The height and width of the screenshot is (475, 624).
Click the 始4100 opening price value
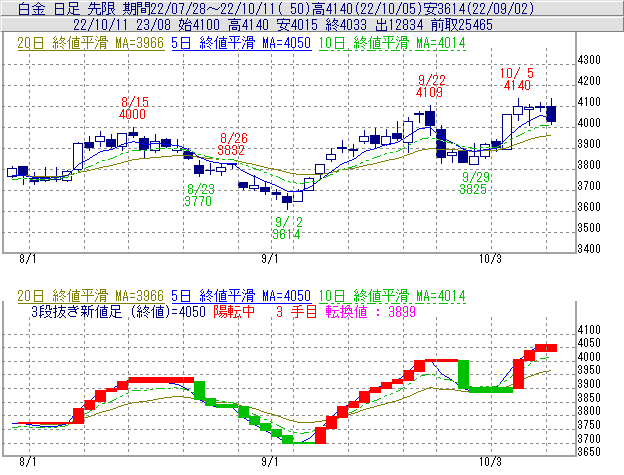(x=199, y=25)
